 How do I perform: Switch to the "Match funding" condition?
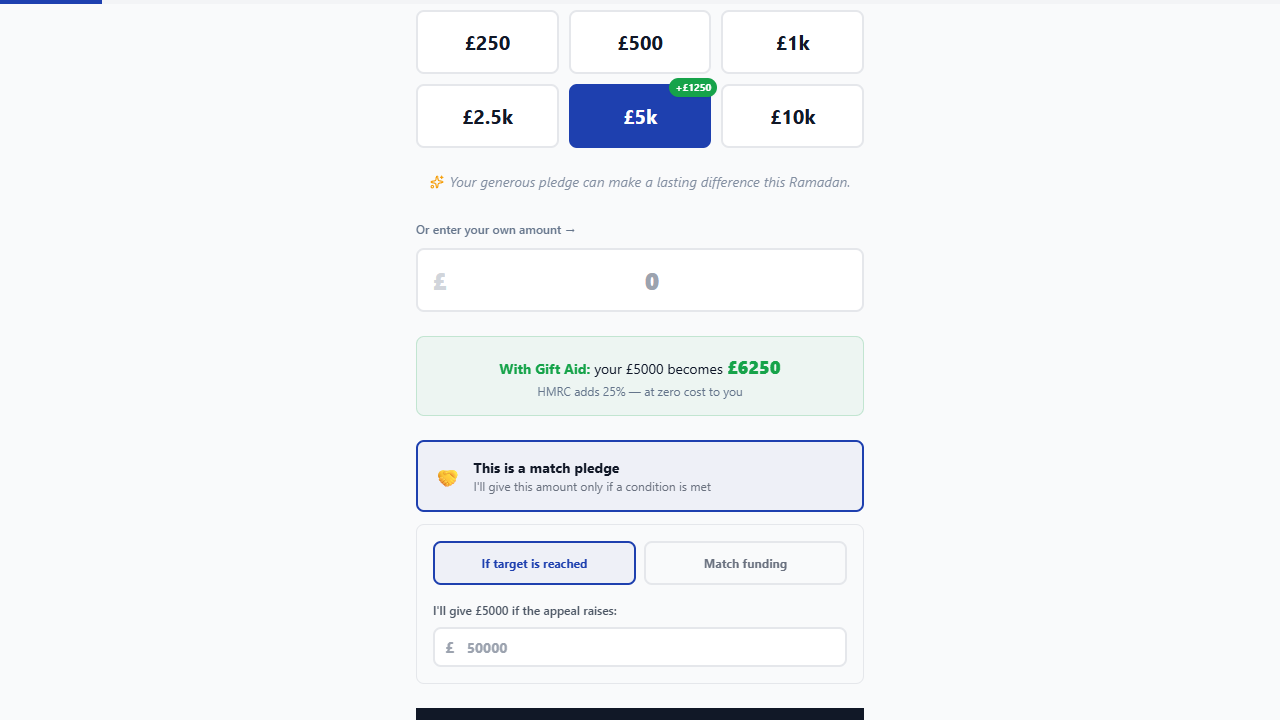coord(745,563)
